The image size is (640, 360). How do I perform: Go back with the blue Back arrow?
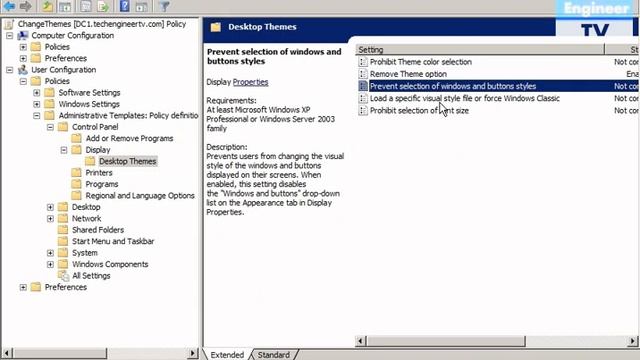click(9, 6)
